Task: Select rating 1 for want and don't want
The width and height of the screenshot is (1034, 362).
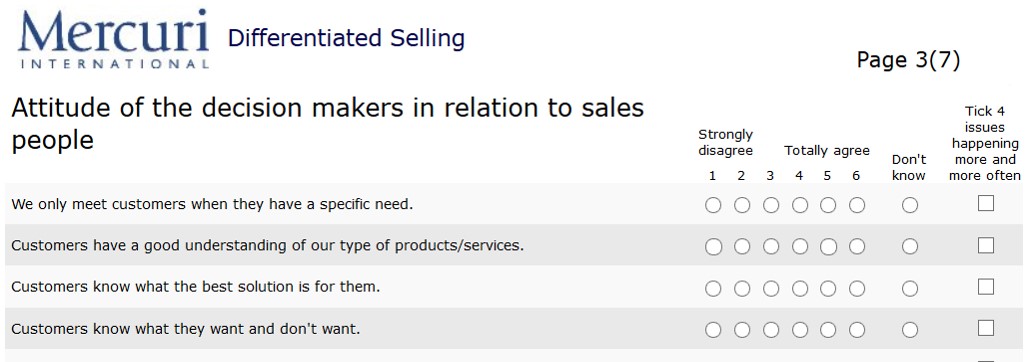Action: [713, 330]
